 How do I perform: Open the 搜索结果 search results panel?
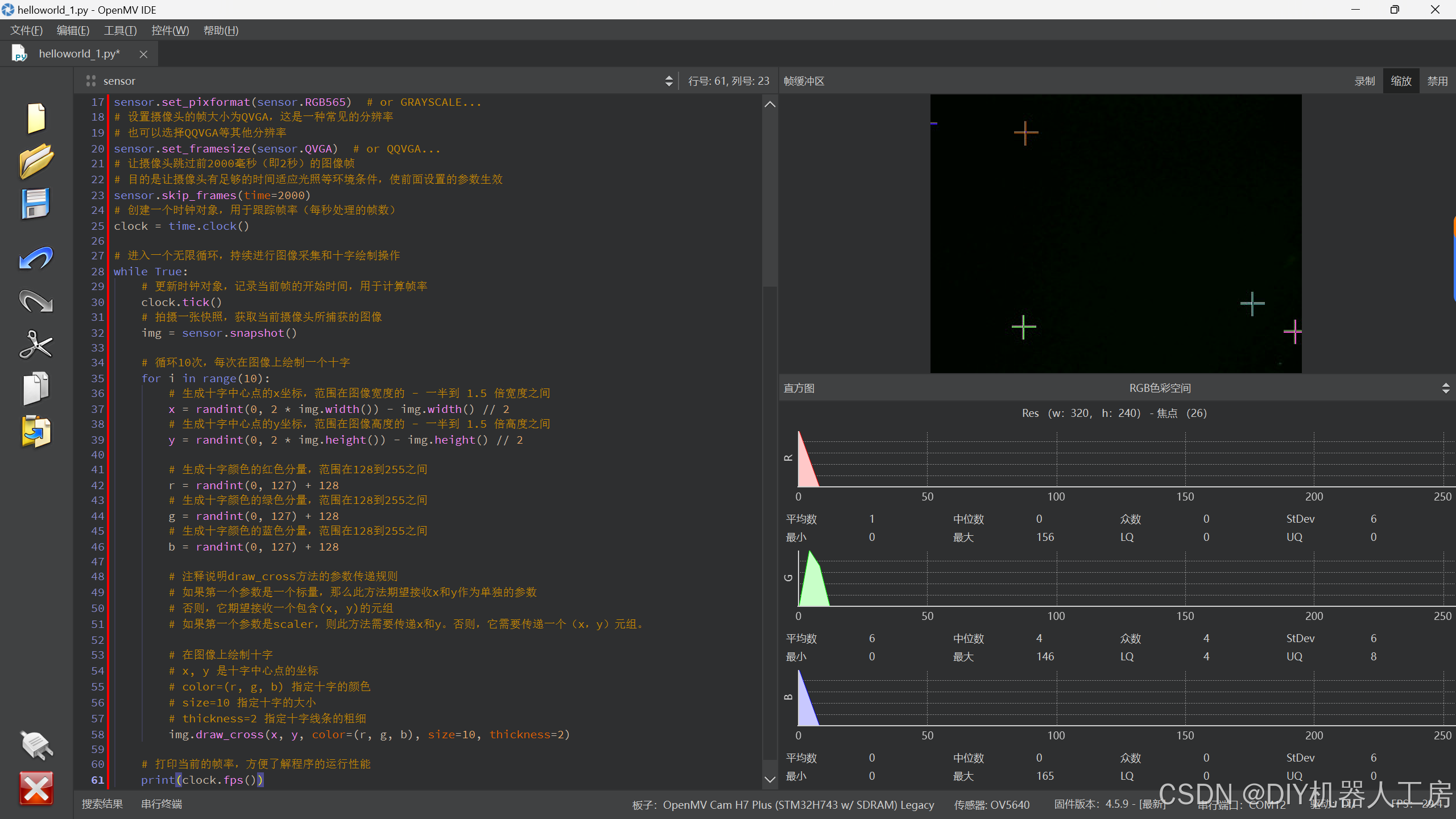click(102, 804)
